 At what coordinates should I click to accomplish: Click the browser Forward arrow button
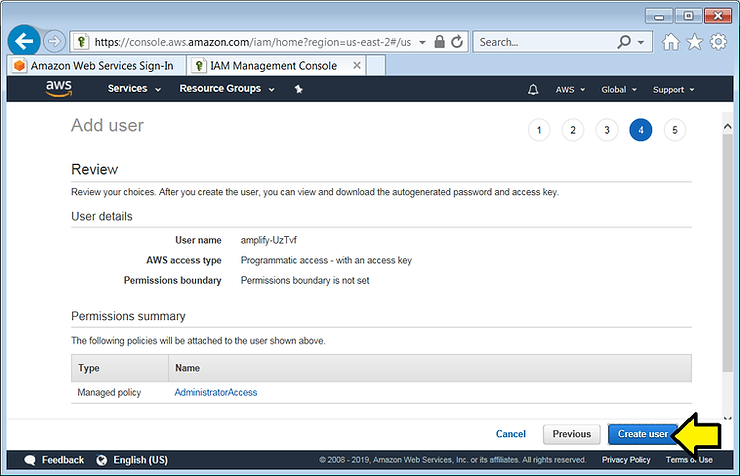[x=54, y=42]
